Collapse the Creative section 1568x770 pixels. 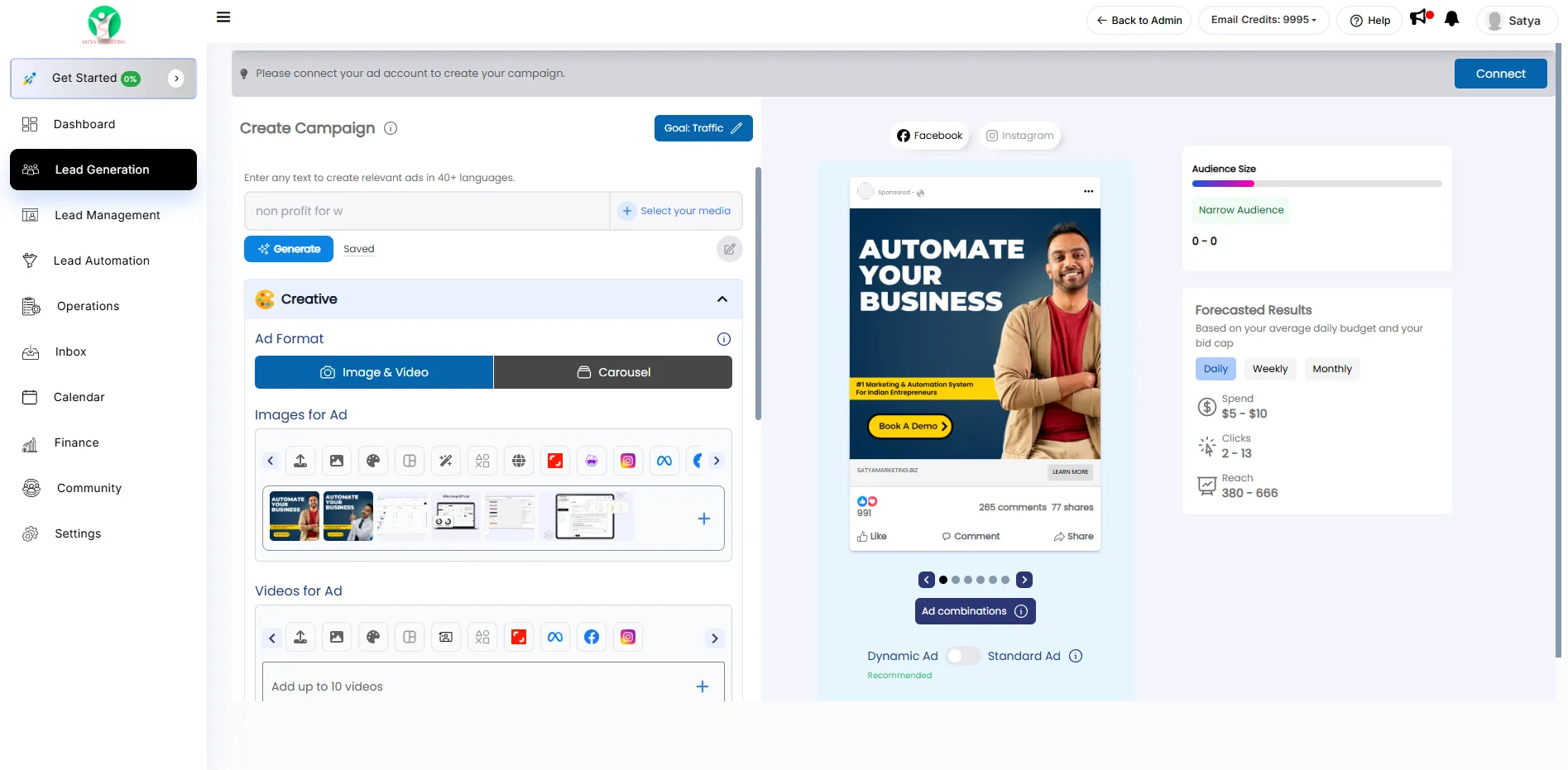click(x=722, y=299)
